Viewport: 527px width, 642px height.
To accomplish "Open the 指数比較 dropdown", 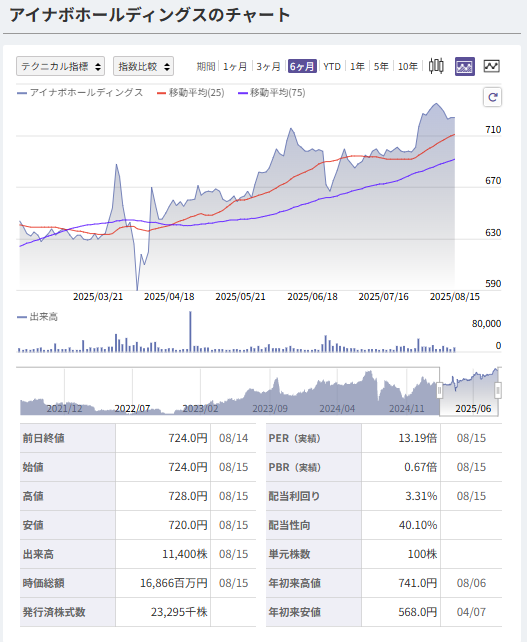I will [x=143, y=66].
